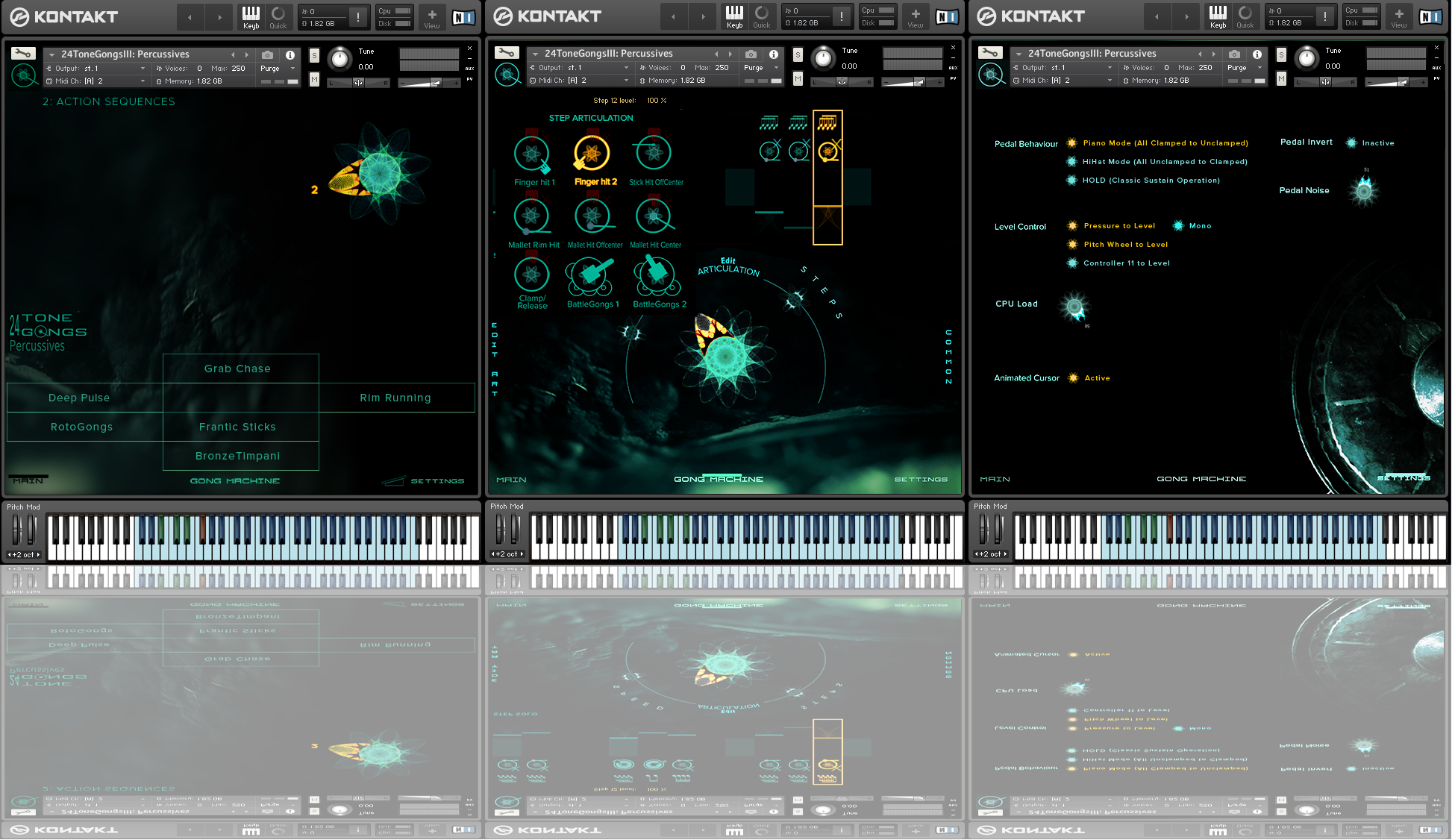Select Mallet Hit Offcenter articulation icon
The image size is (1455, 840).
(x=593, y=216)
